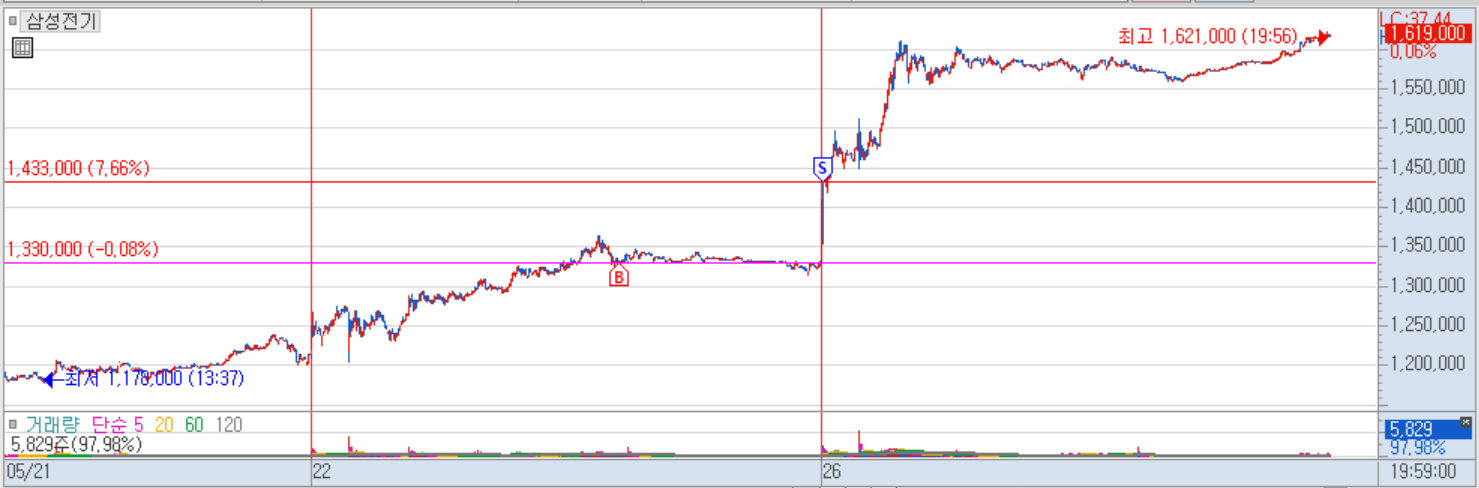This screenshot has height=488, width=1479.
Task: Click the 삼성전기 stock name label
Action: coord(62,21)
